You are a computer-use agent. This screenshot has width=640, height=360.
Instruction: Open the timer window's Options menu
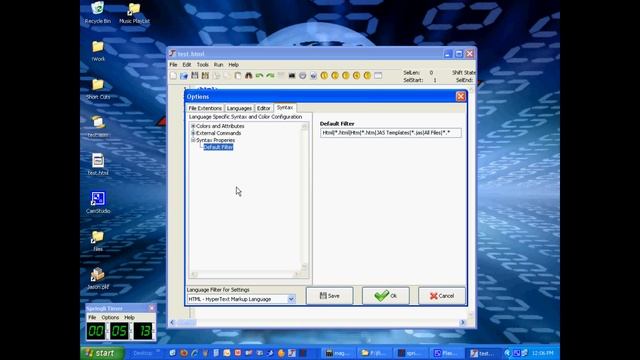[110, 317]
